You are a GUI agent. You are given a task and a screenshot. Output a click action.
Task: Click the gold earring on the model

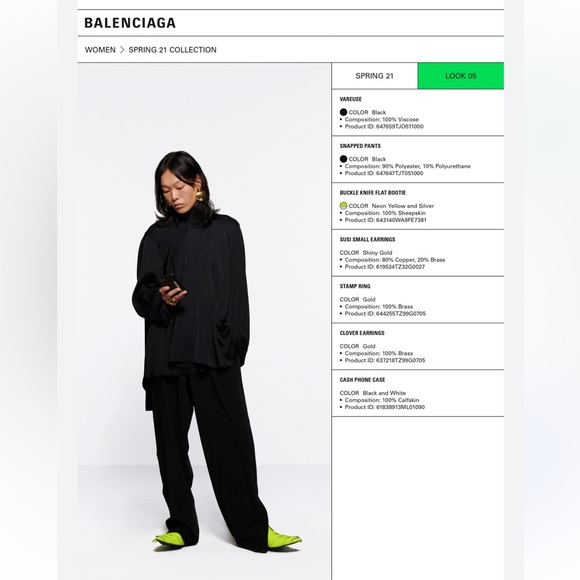[x=200, y=195]
